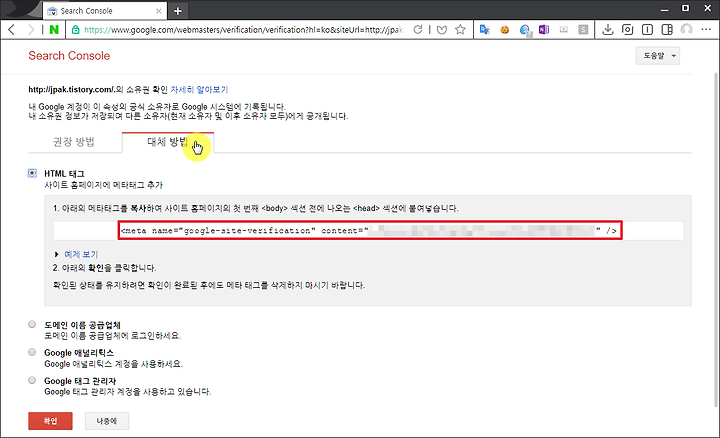Close the Search Console browser tab
The height and width of the screenshot is (438, 720).
click(x=159, y=11)
